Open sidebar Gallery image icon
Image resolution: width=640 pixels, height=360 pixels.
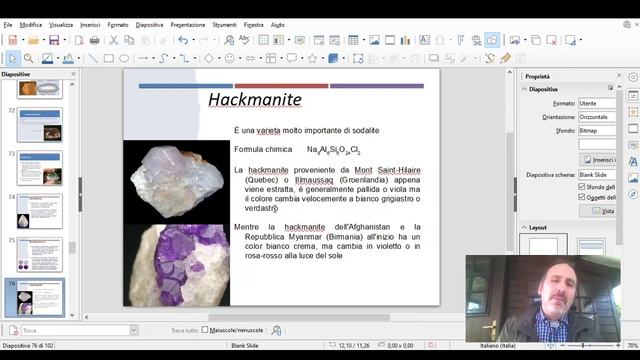pyautogui.click(x=633, y=178)
